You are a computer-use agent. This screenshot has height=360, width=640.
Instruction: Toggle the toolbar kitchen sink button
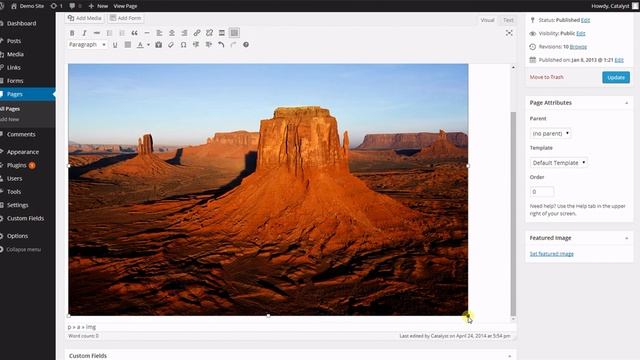234,33
